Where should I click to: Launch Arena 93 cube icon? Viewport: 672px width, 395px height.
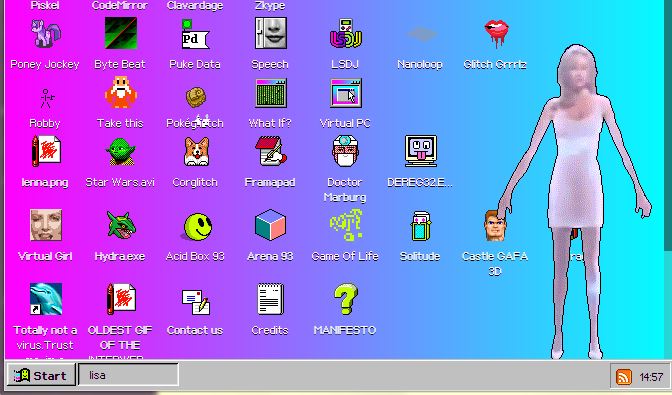tap(270, 225)
